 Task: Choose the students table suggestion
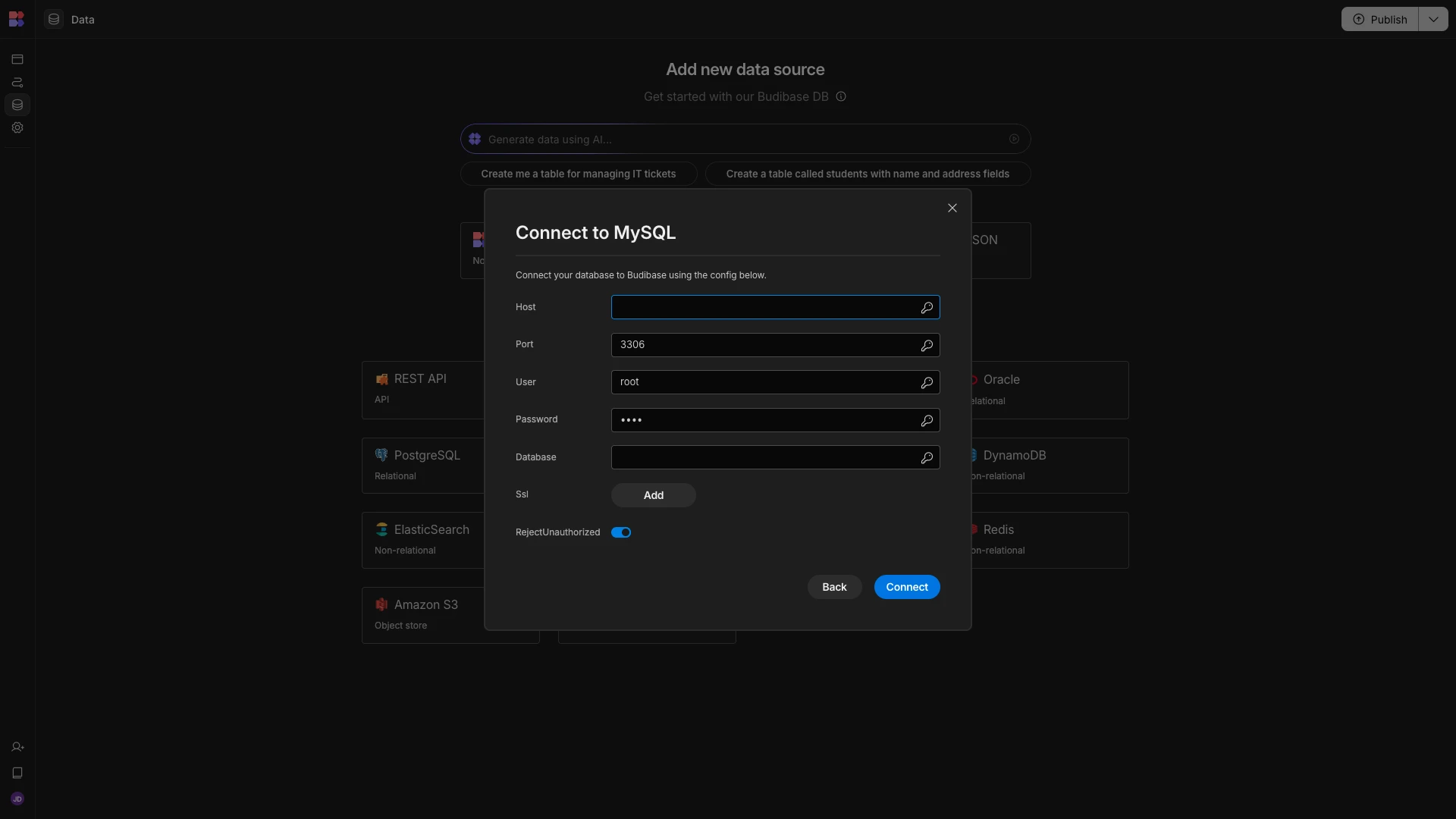coord(868,174)
